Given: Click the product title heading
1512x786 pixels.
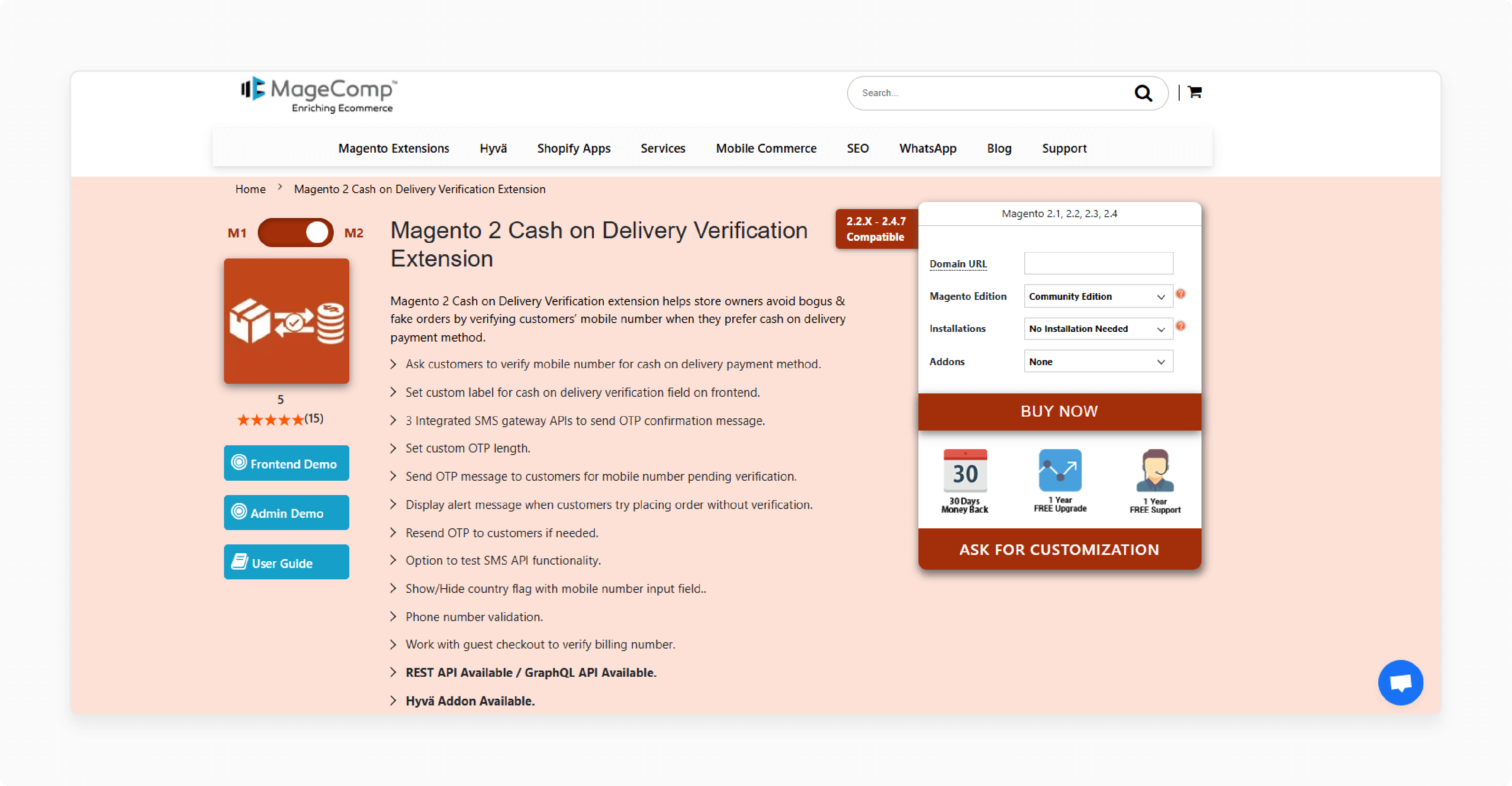Looking at the screenshot, I should point(599,244).
